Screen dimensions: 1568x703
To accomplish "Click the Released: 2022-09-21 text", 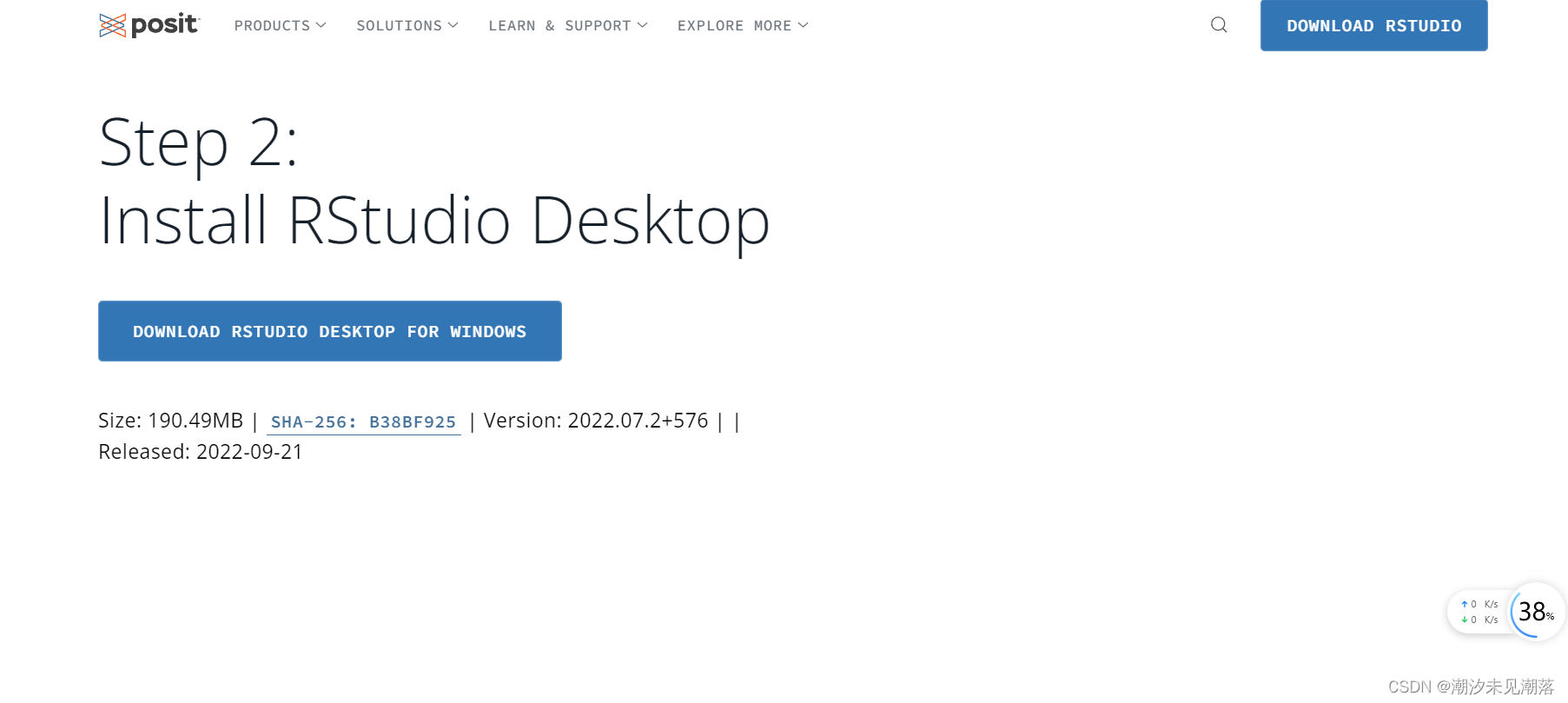I will pyautogui.click(x=201, y=452).
